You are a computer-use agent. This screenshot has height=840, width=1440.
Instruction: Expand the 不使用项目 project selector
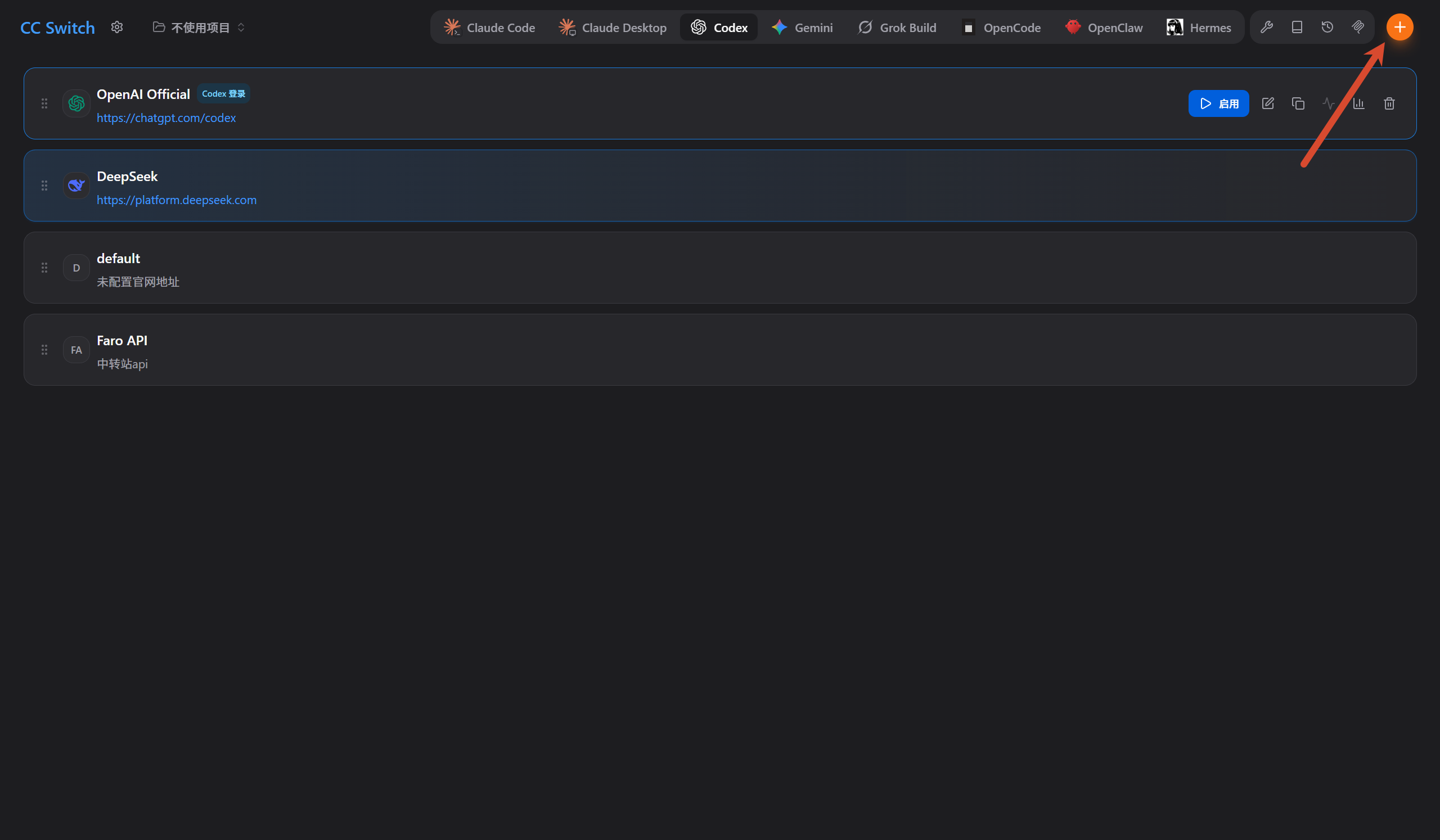point(199,28)
